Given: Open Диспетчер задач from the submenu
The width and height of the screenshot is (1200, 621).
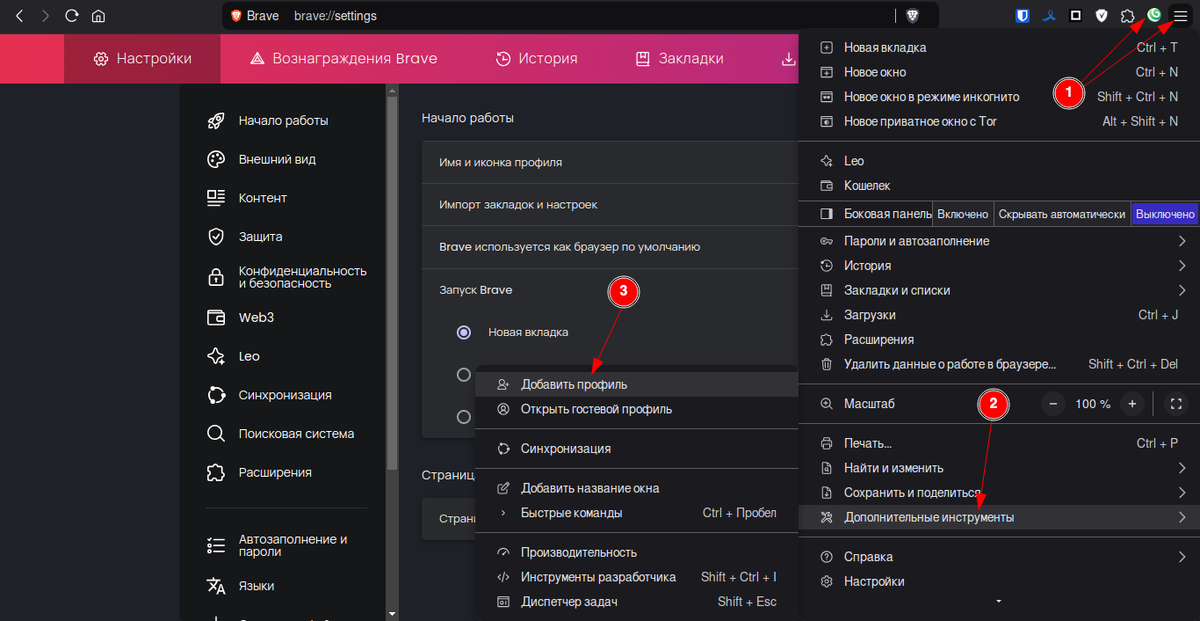Looking at the screenshot, I should click(x=637, y=602).
